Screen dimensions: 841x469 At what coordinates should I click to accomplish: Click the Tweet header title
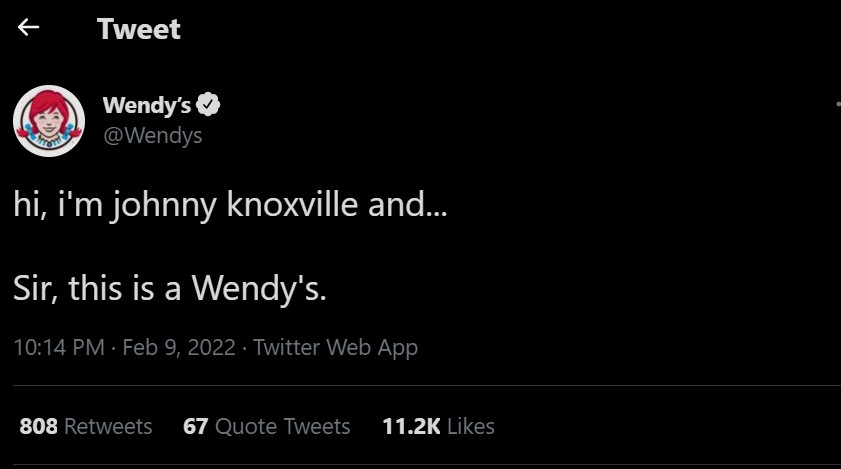(139, 29)
